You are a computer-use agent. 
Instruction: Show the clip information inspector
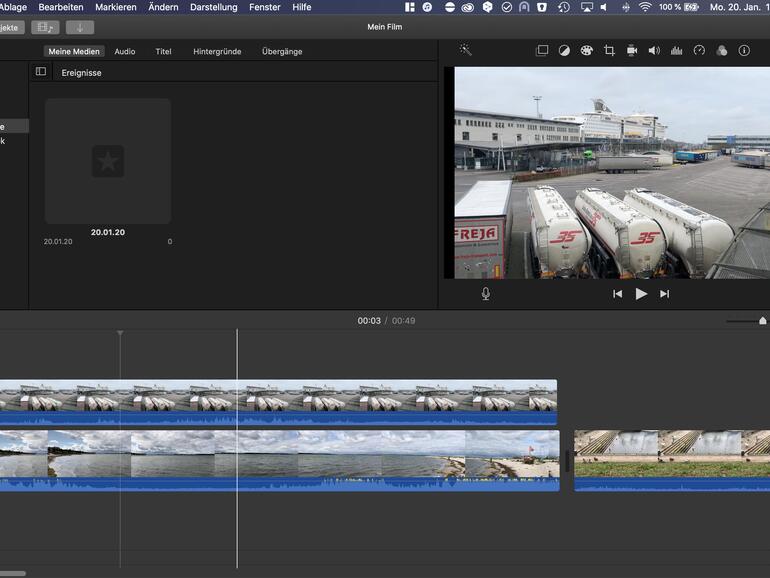[x=744, y=50]
